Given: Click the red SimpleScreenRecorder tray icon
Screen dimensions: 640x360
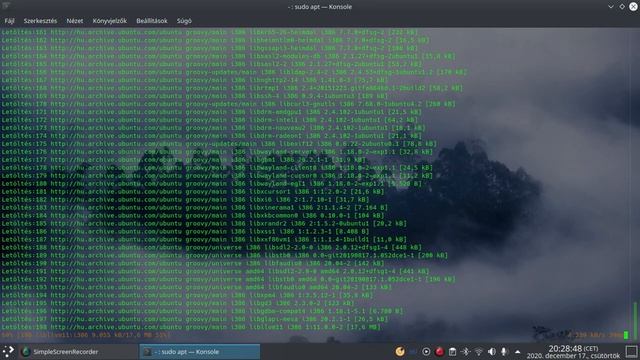Looking at the screenshot, I should coord(439,351).
